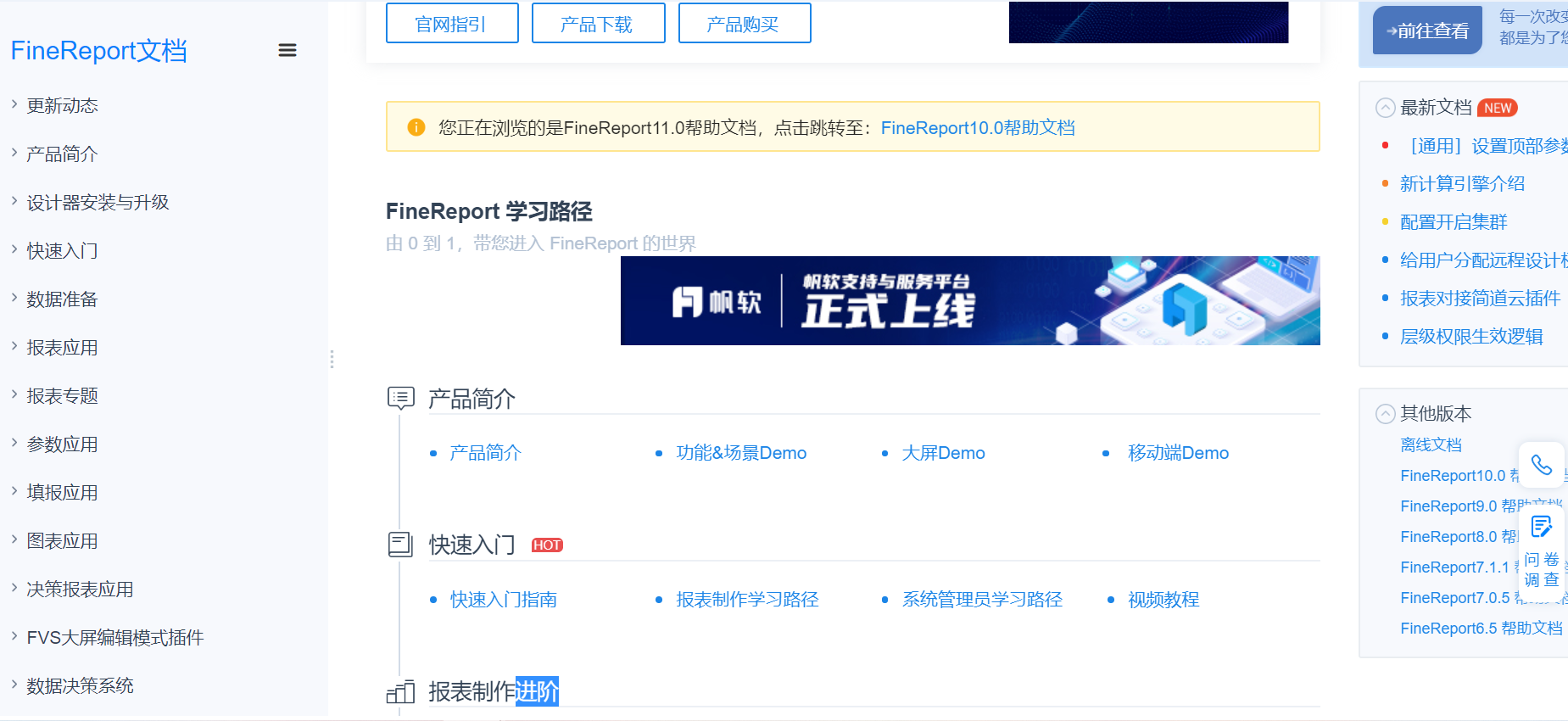Click the sidebar resize handle dots
Viewport: 1568px width, 721px height.
332,360
